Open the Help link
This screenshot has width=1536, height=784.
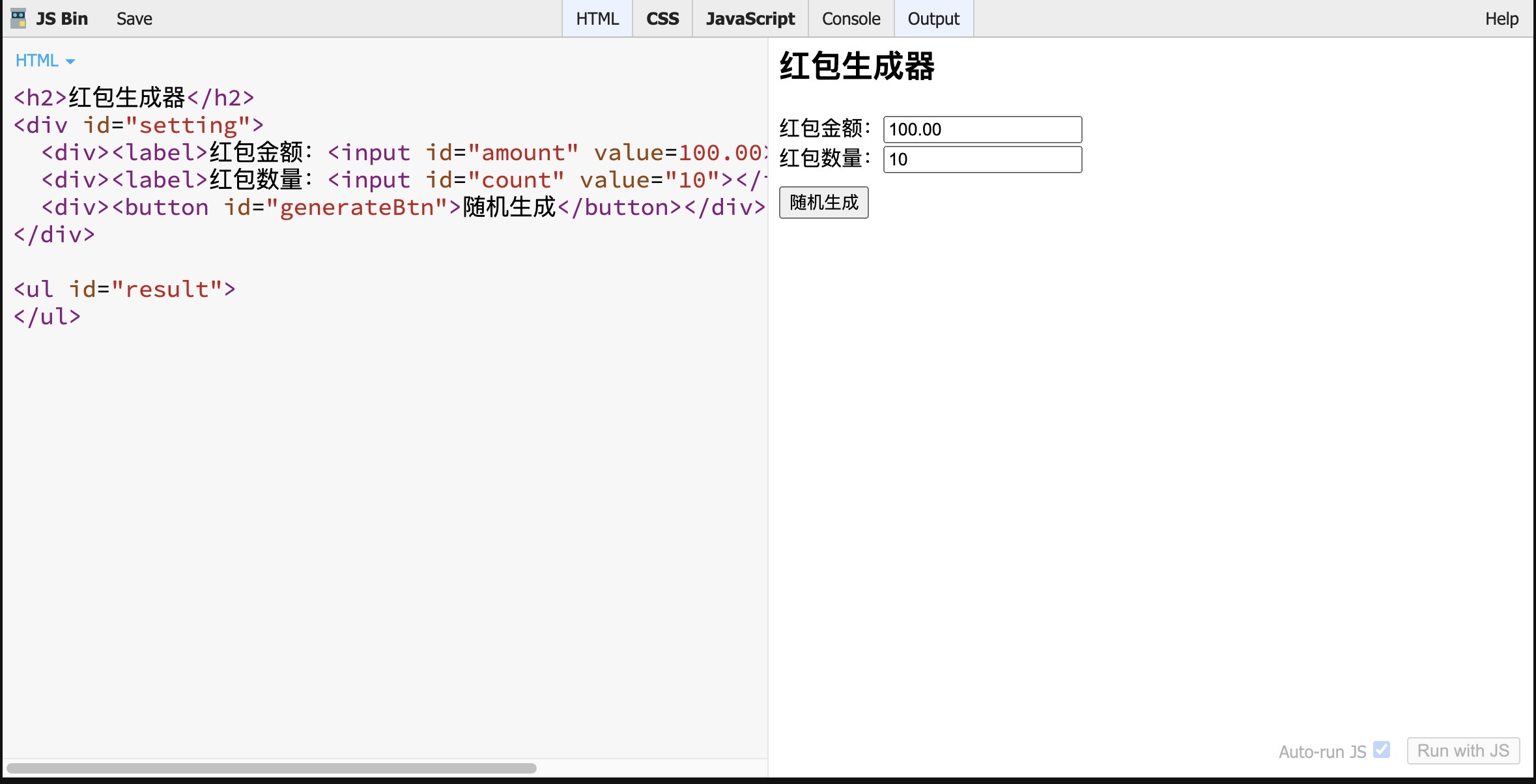(x=1502, y=18)
